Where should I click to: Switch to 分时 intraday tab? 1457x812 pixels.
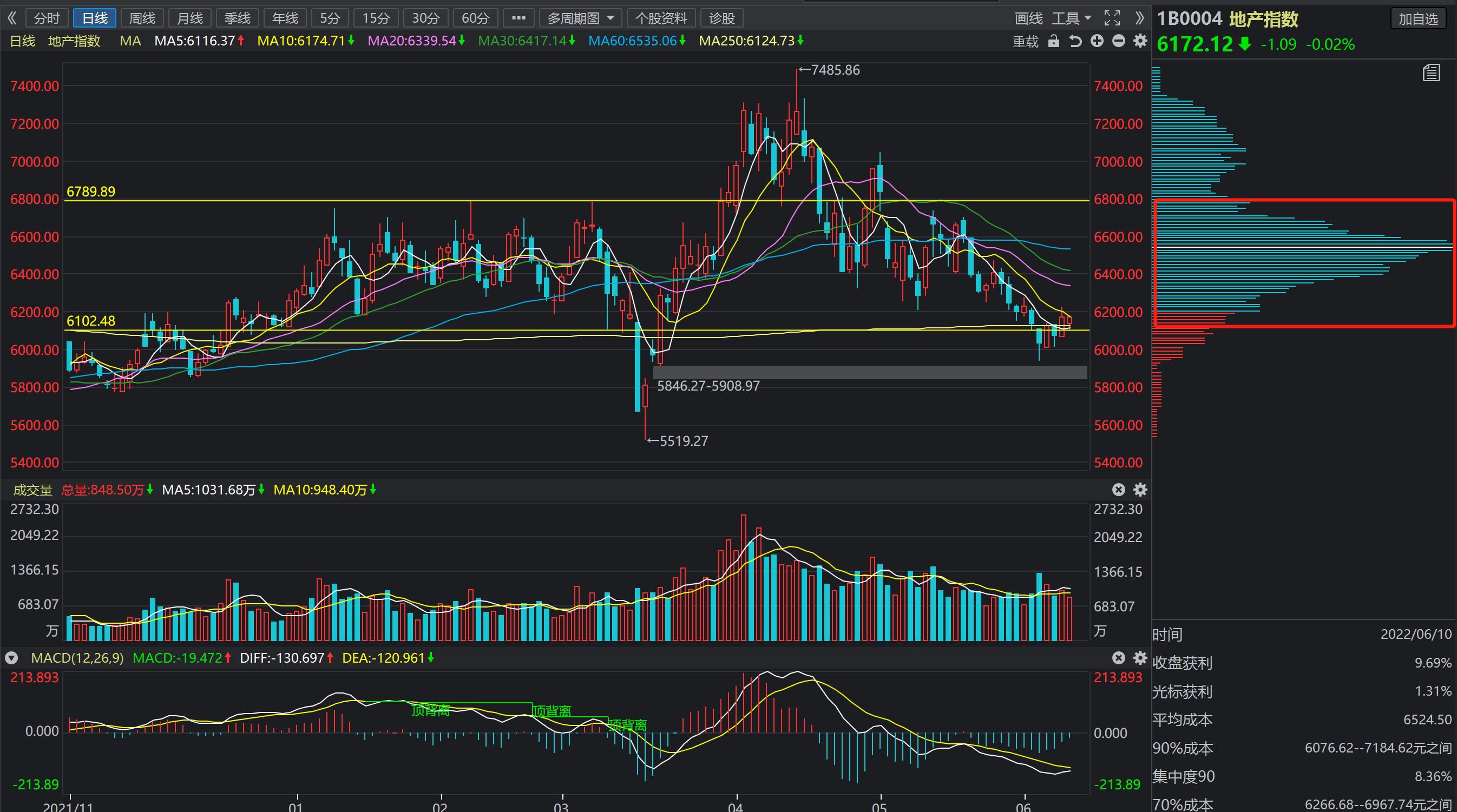(x=47, y=18)
